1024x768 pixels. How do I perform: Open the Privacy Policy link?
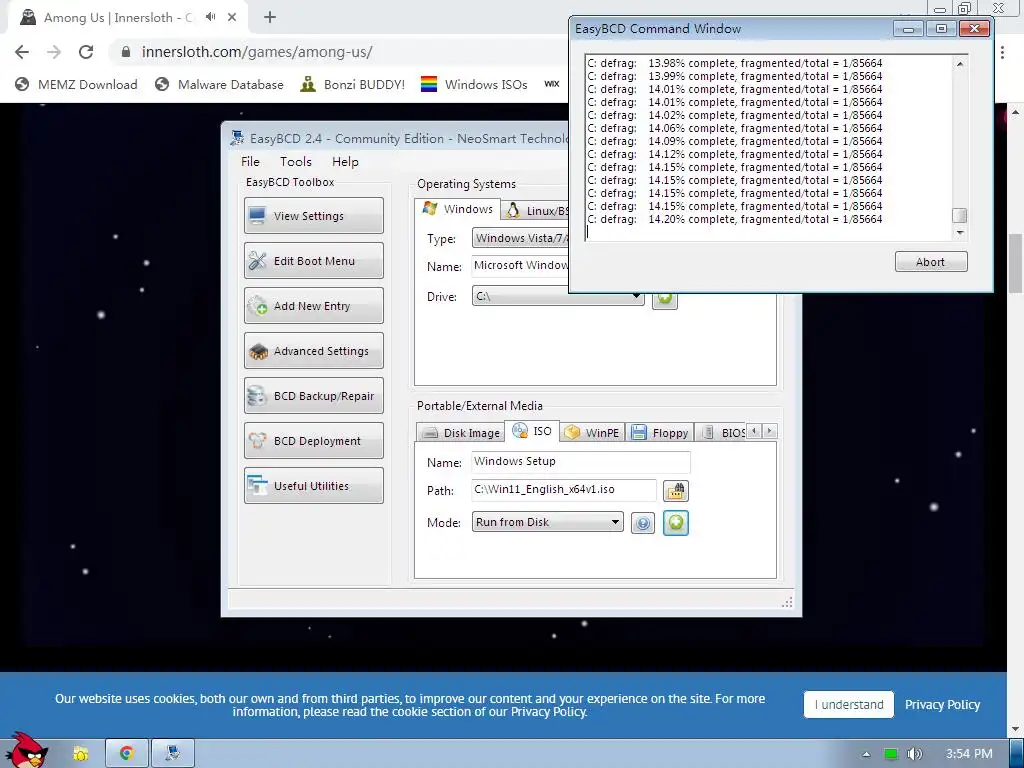click(x=942, y=705)
